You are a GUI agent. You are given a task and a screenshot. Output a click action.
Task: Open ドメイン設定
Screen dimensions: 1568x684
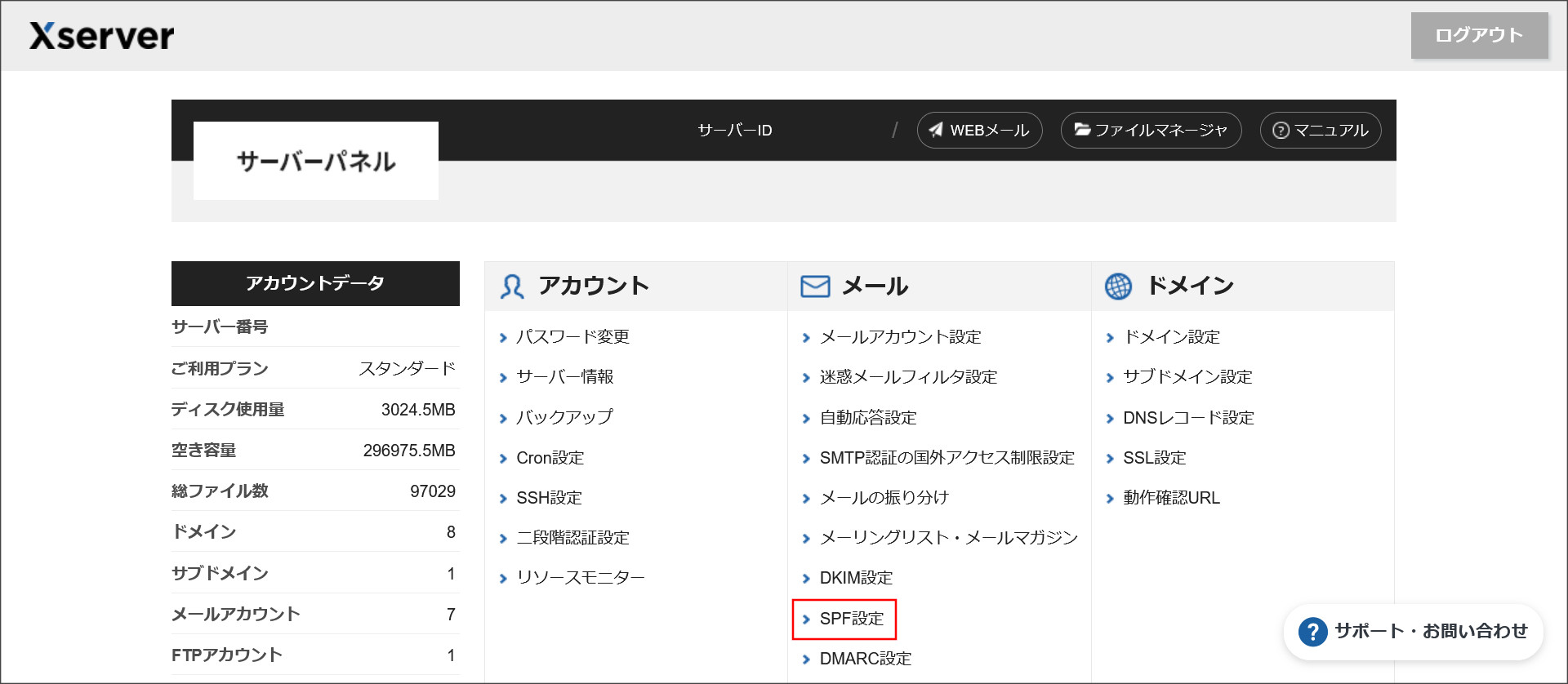coord(1171,337)
